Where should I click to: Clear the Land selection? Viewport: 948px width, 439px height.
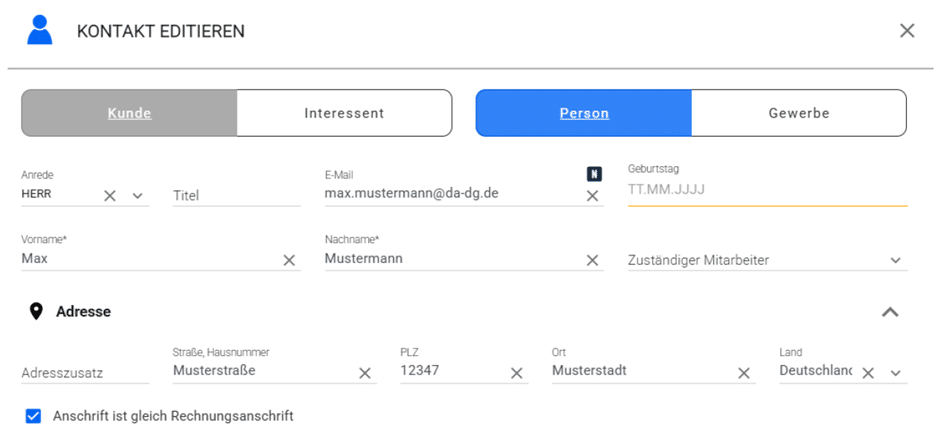(x=868, y=373)
